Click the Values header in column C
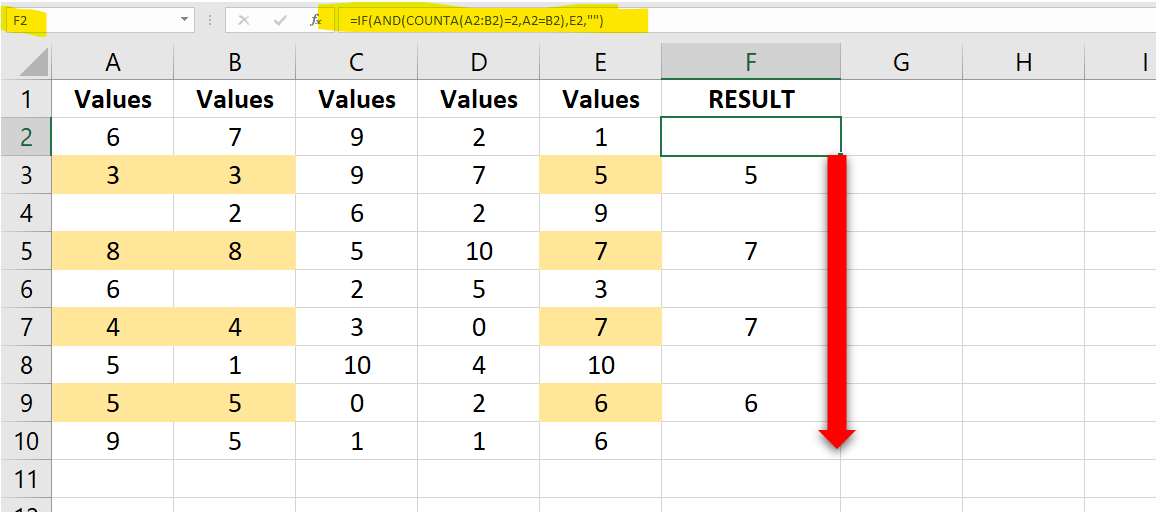Image resolution: width=1156 pixels, height=512 pixels. pos(357,99)
